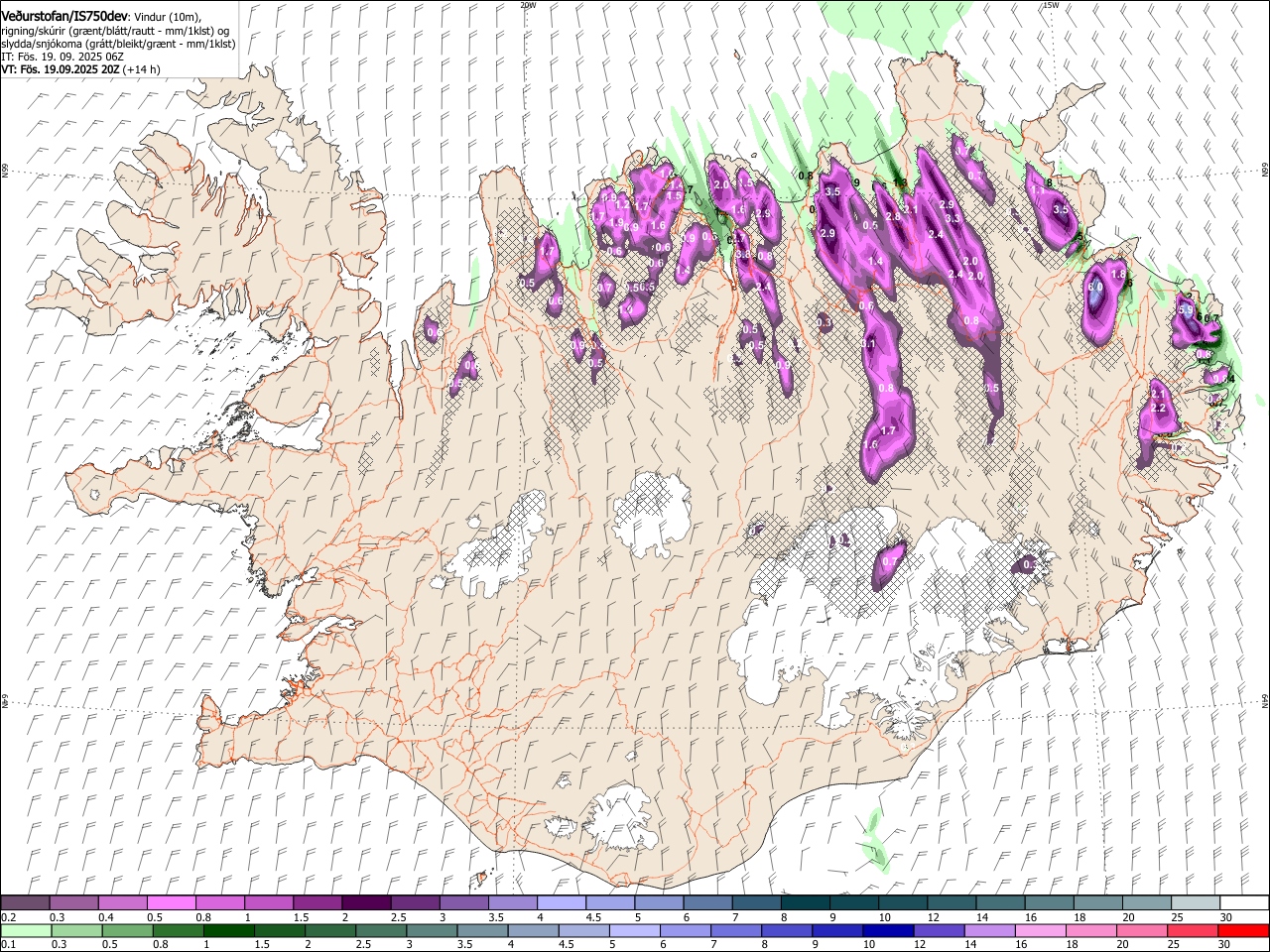
Task: Click the 'slydda/snjókoma (grátt/bleikt/grænt - mm/1klst)' description line
Action: (118, 44)
